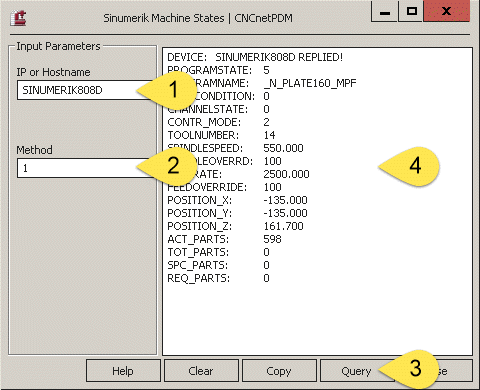Maximize the Sinumerik Machine States window
The image size is (480, 390).
point(412,12)
